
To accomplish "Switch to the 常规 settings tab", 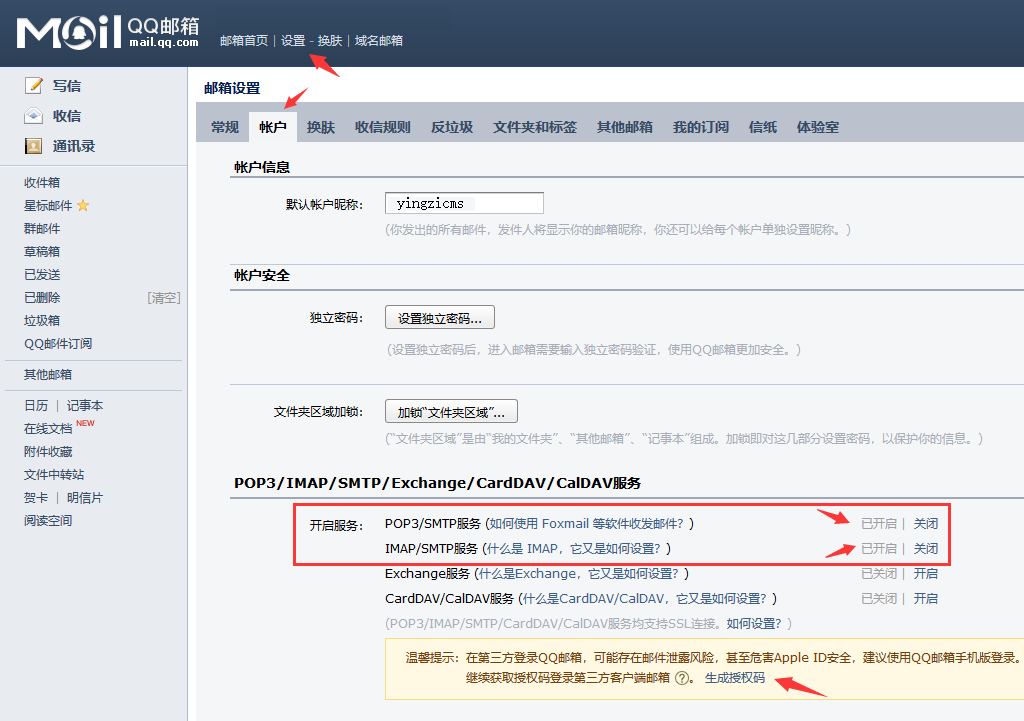I will 225,127.
